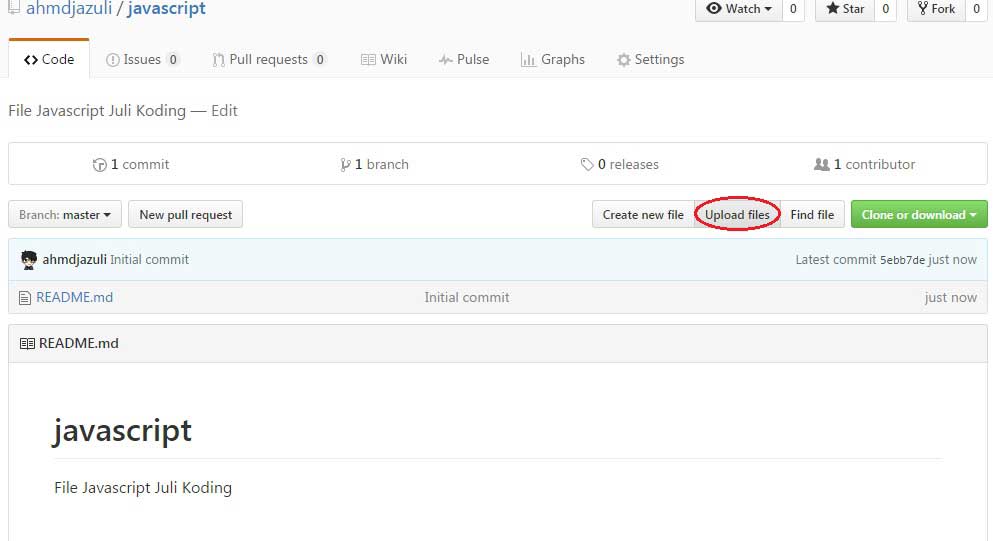
Task: Click the Settings gear icon
Action: (624, 60)
